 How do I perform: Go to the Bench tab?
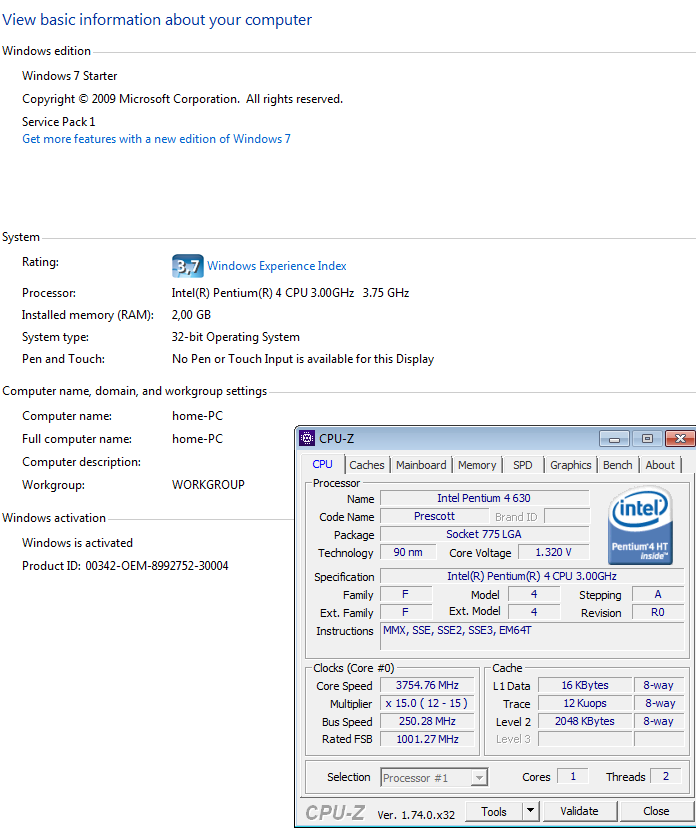click(x=617, y=465)
